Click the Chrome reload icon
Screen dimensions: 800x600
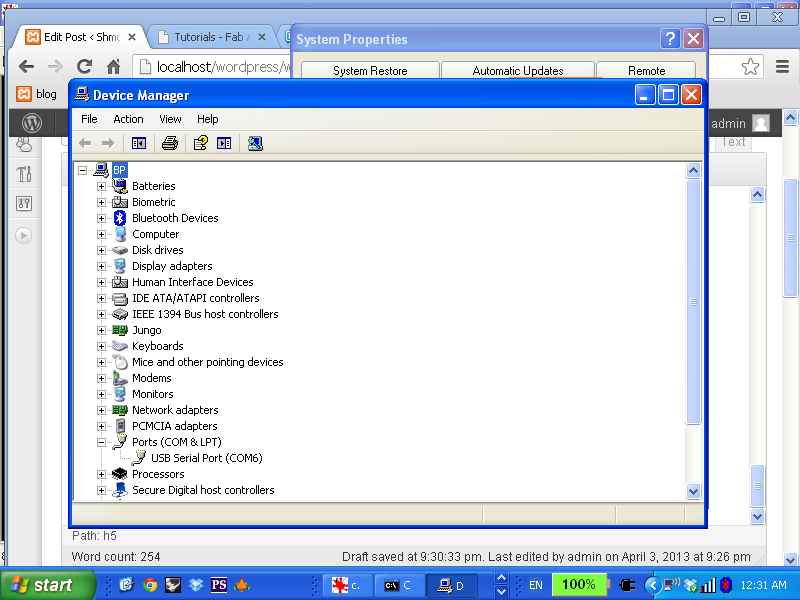(x=84, y=66)
